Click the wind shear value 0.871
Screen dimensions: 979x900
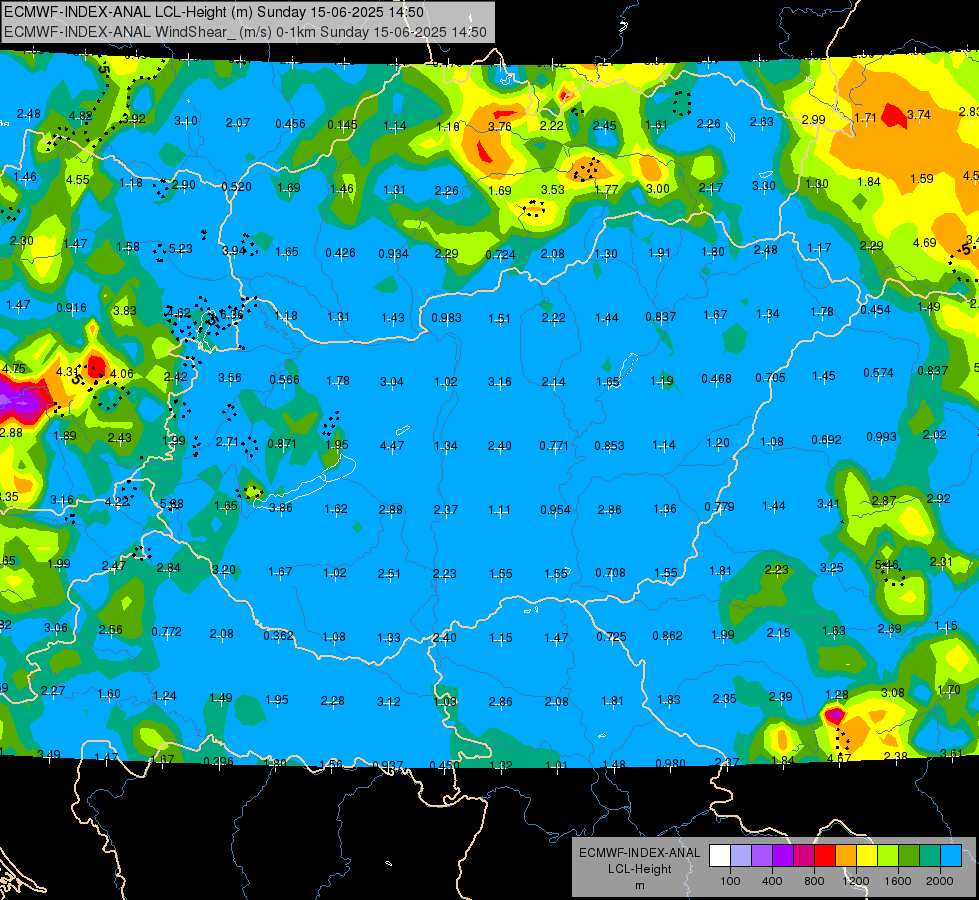282,444
